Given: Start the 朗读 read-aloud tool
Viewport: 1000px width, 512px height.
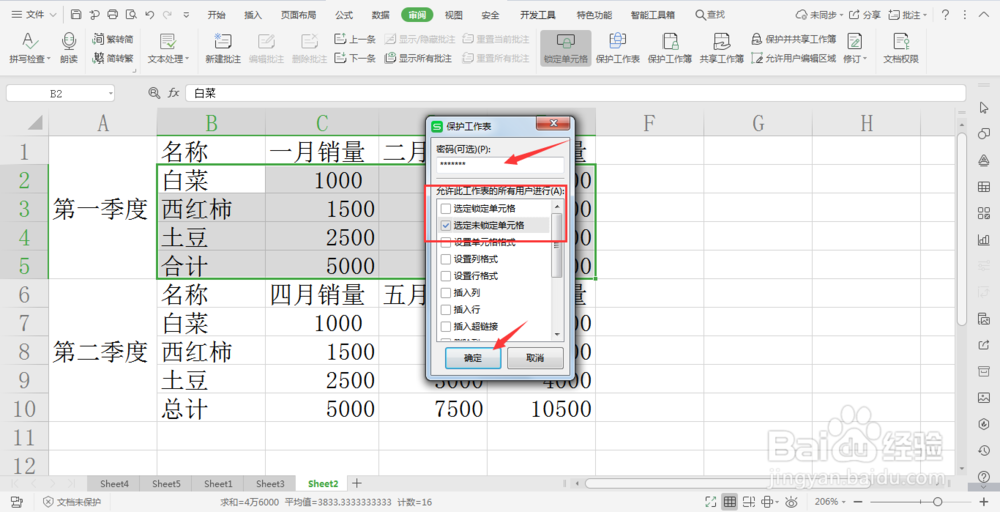Looking at the screenshot, I should [x=69, y=48].
